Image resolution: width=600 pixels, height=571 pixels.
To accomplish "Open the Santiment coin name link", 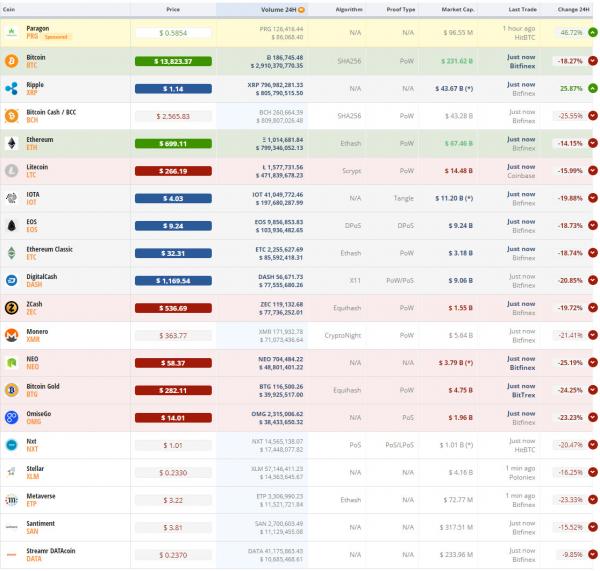I will tap(40, 523).
